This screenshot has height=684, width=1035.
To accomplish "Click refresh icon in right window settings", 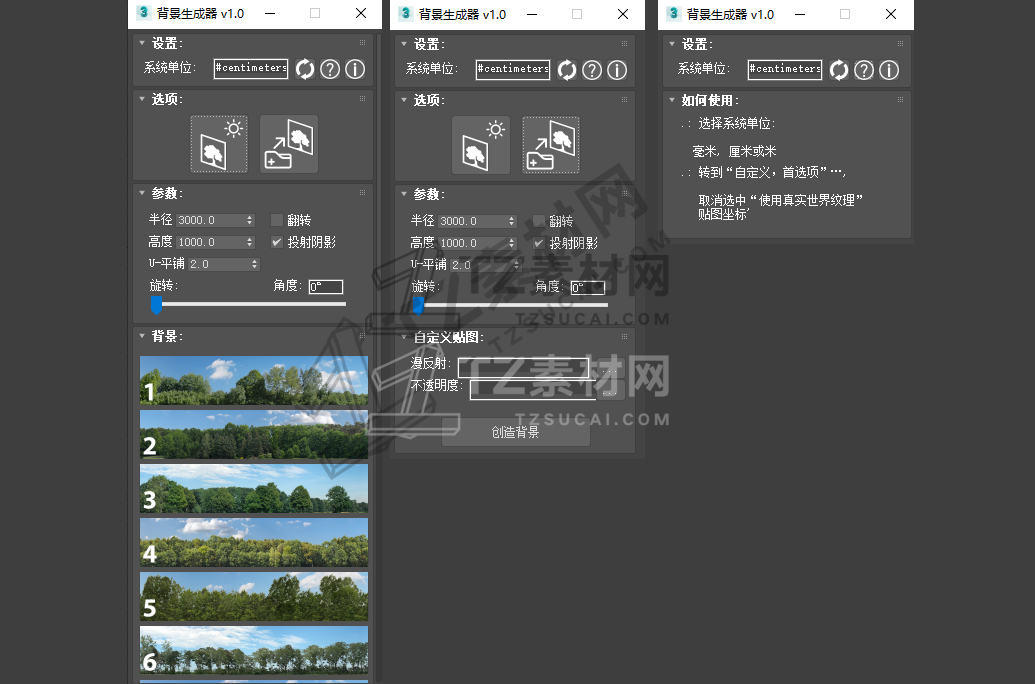I will [x=839, y=70].
